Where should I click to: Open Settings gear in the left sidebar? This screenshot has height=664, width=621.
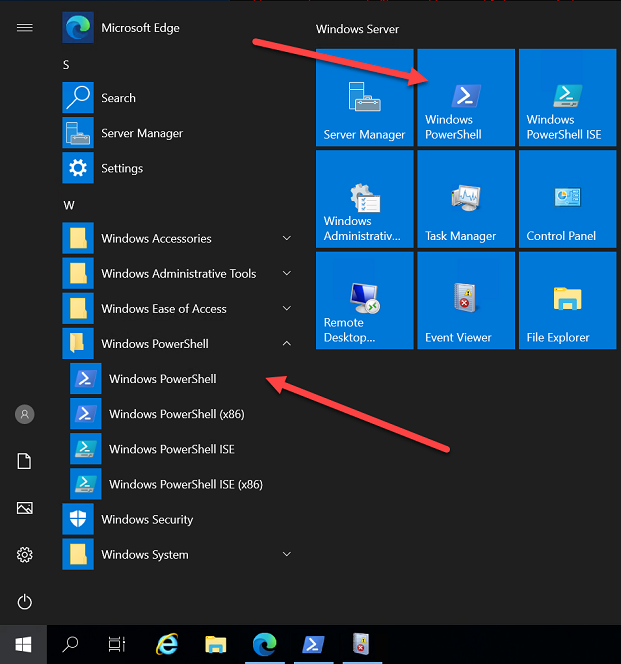pyautogui.click(x=25, y=555)
